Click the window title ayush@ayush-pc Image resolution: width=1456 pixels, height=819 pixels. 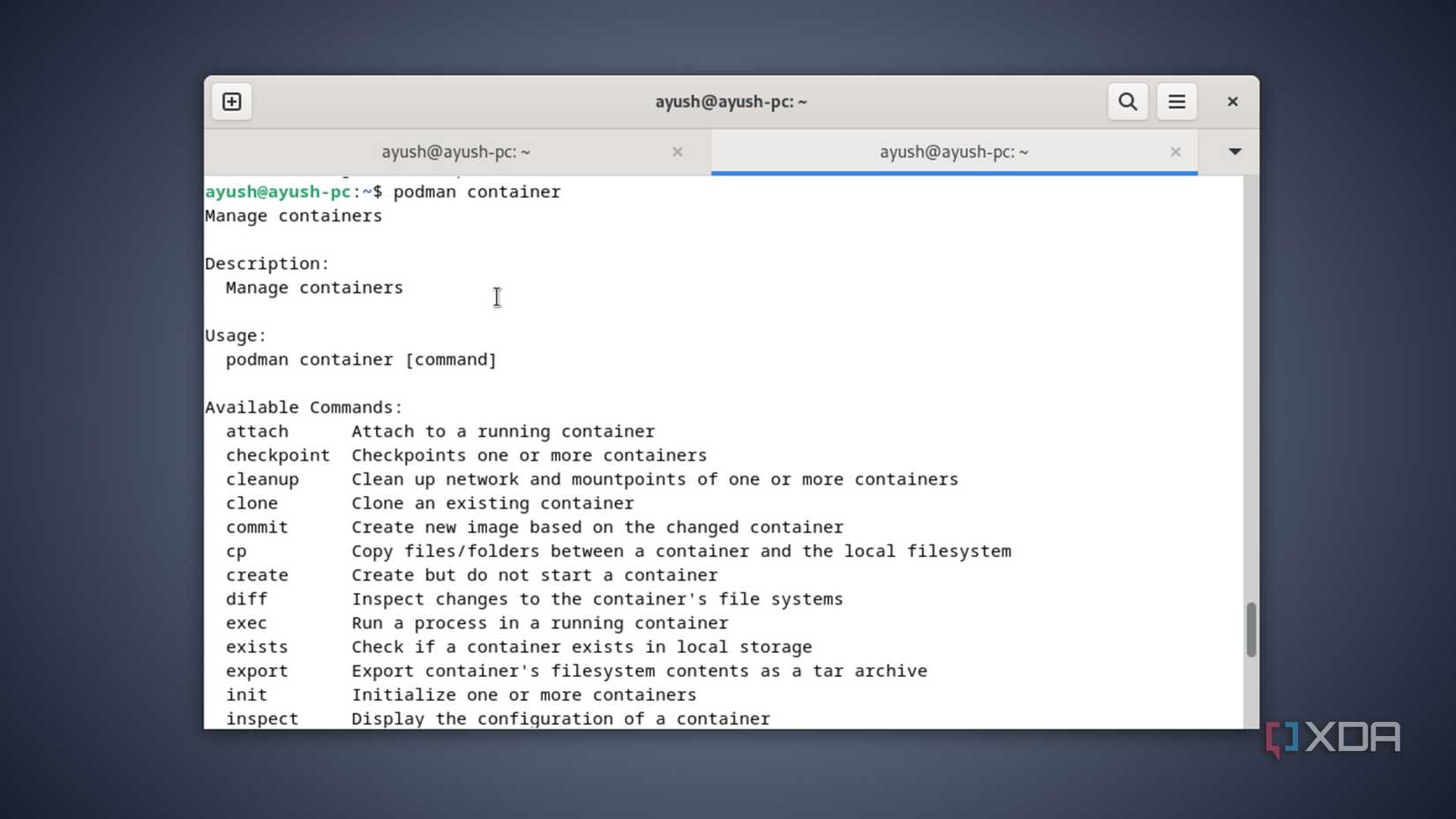pyautogui.click(x=731, y=101)
